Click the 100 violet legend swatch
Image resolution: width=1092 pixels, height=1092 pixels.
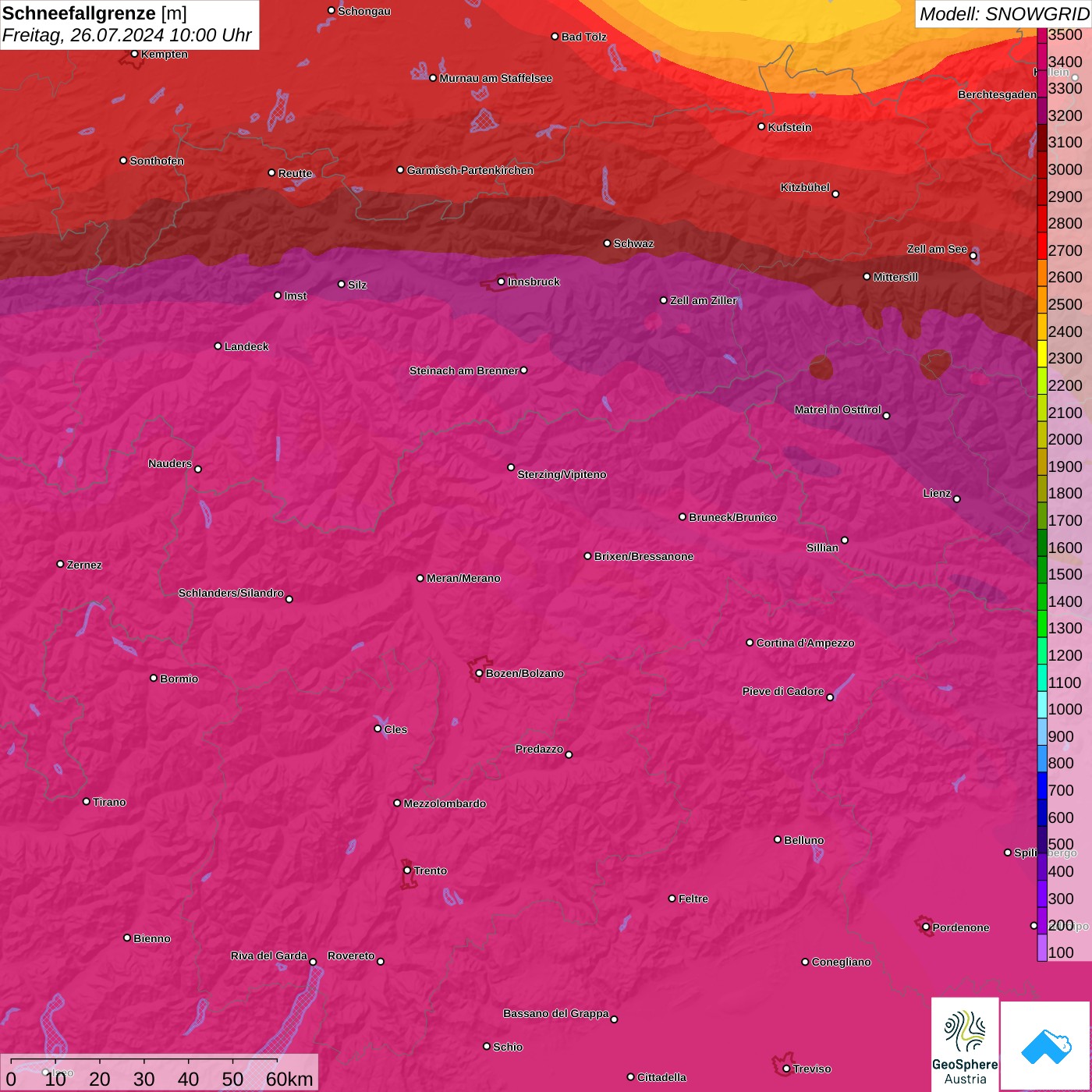pos(1041,948)
